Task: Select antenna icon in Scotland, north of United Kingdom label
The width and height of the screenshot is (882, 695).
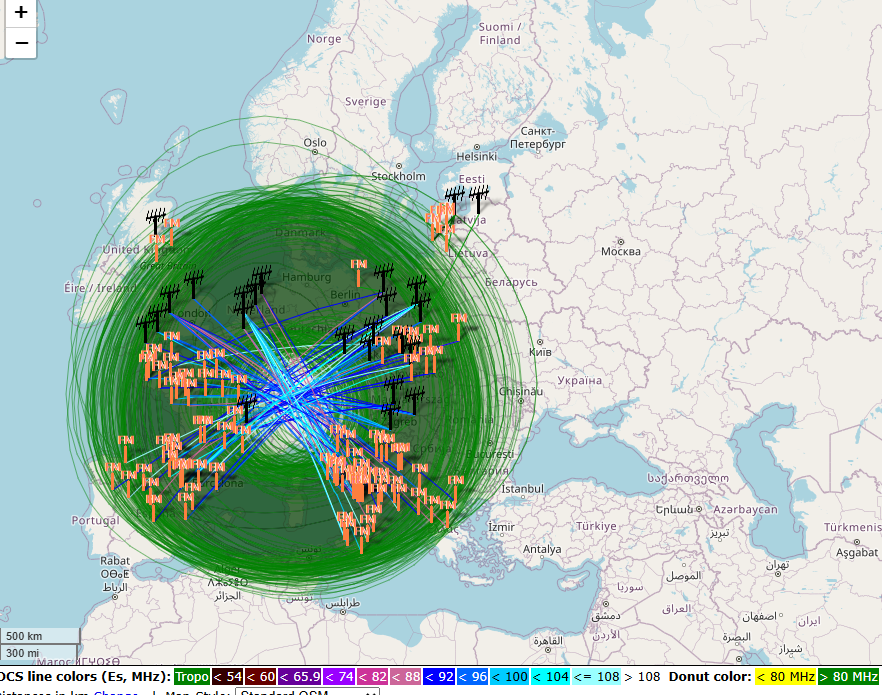Action: tap(156, 221)
